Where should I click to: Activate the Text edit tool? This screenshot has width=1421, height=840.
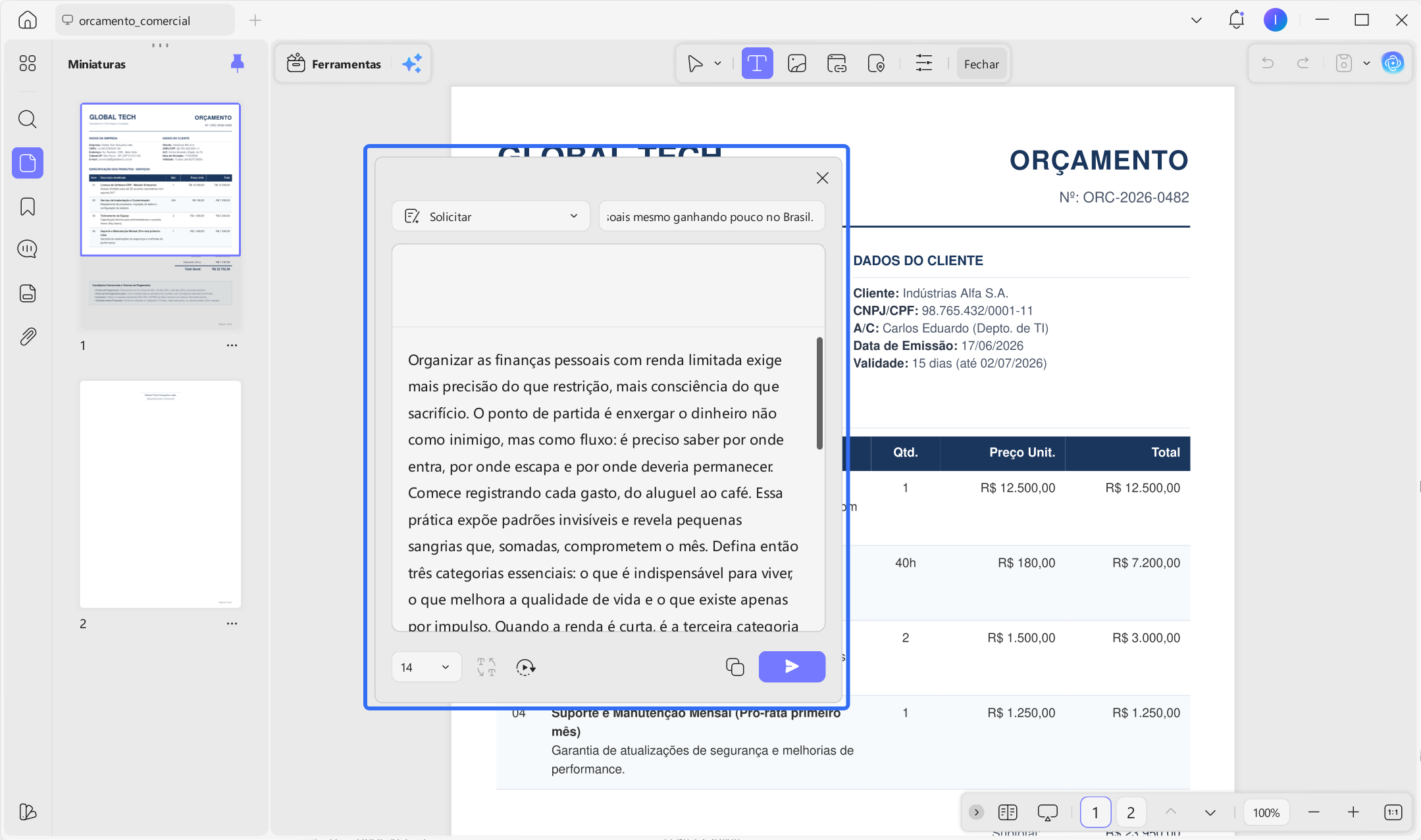757,64
